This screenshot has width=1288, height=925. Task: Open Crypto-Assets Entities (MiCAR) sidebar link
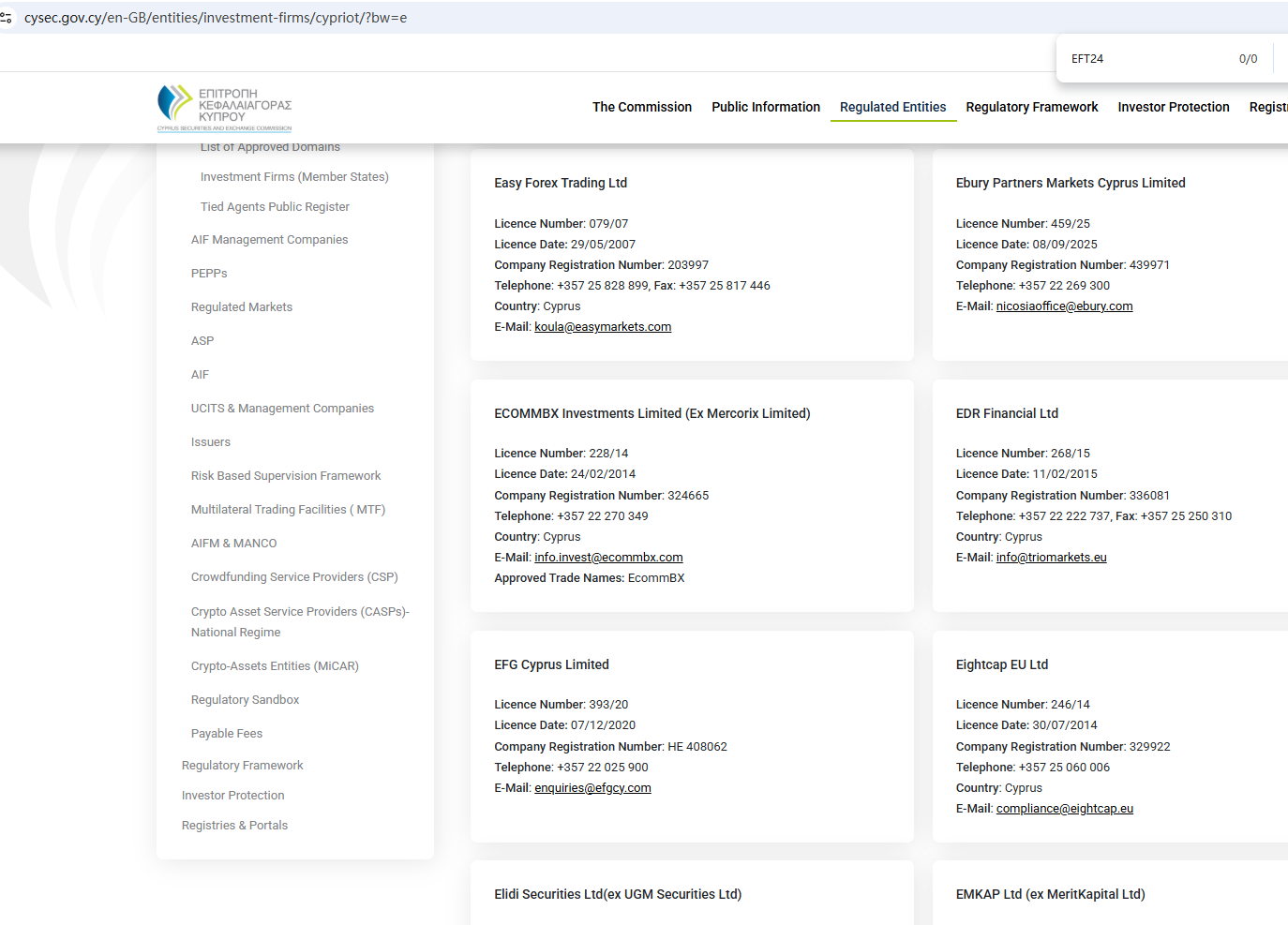[x=275, y=666]
